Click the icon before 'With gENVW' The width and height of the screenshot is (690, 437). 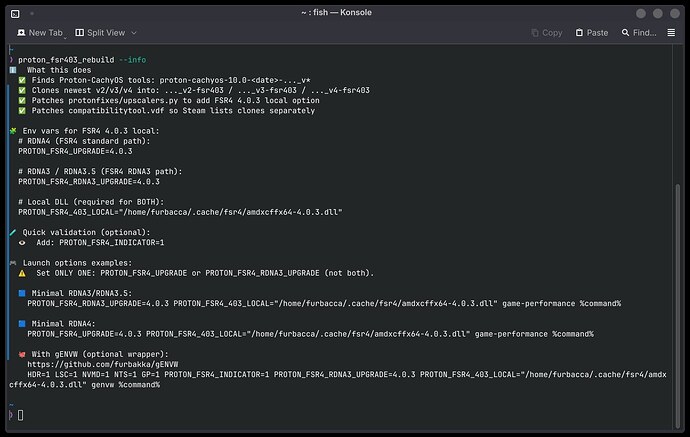(22, 354)
